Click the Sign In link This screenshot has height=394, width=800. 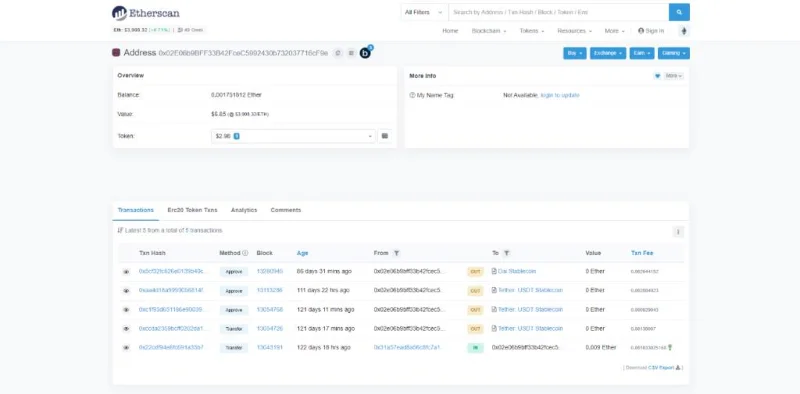[651, 31]
